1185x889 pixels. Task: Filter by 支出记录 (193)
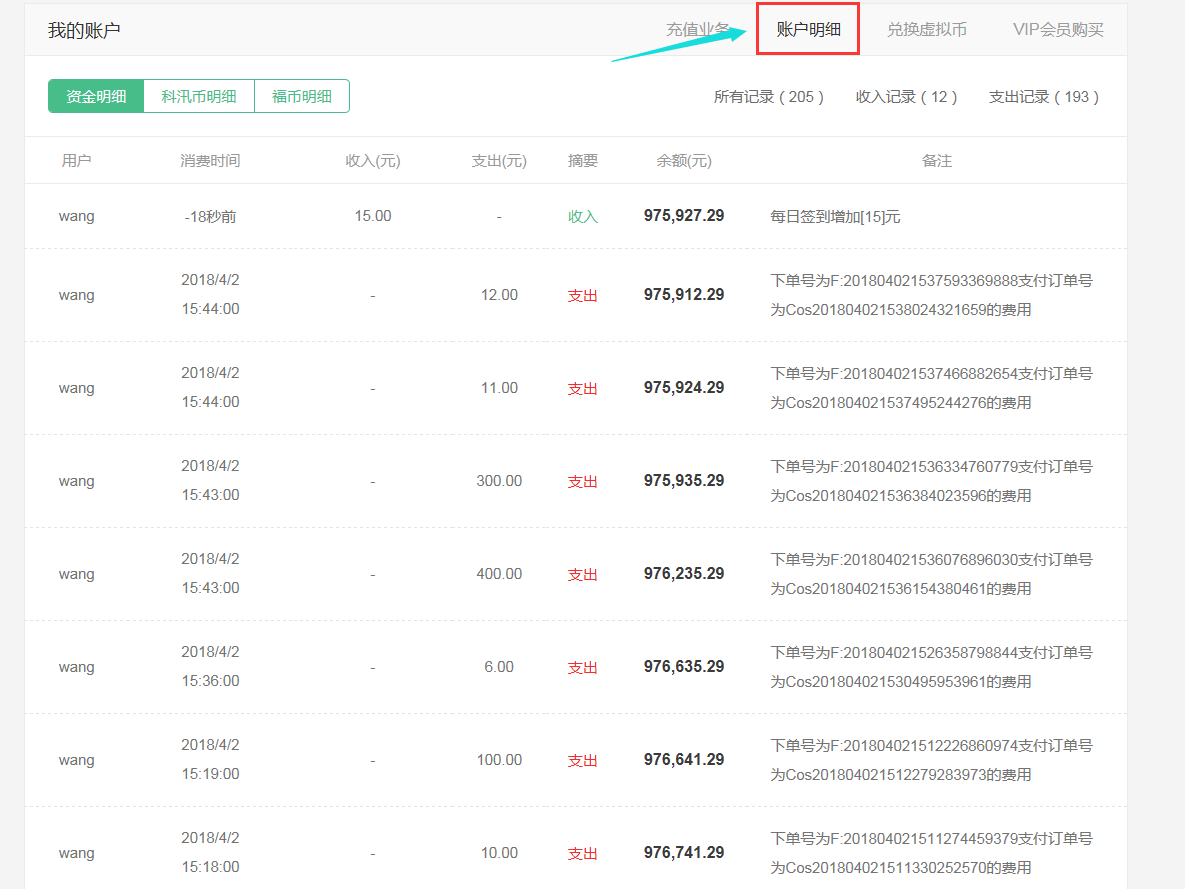[1043, 96]
